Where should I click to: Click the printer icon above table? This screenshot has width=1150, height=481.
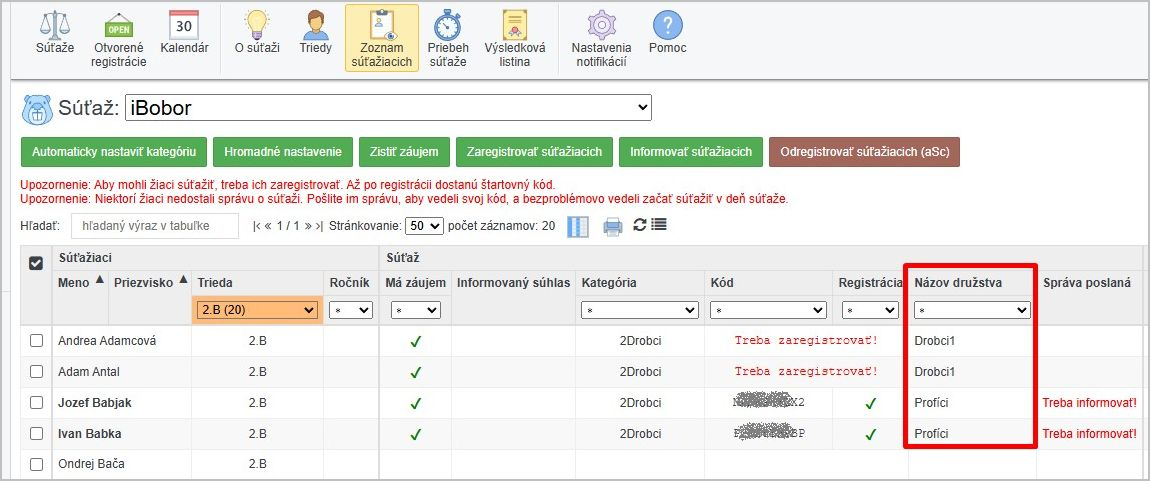click(x=612, y=226)
